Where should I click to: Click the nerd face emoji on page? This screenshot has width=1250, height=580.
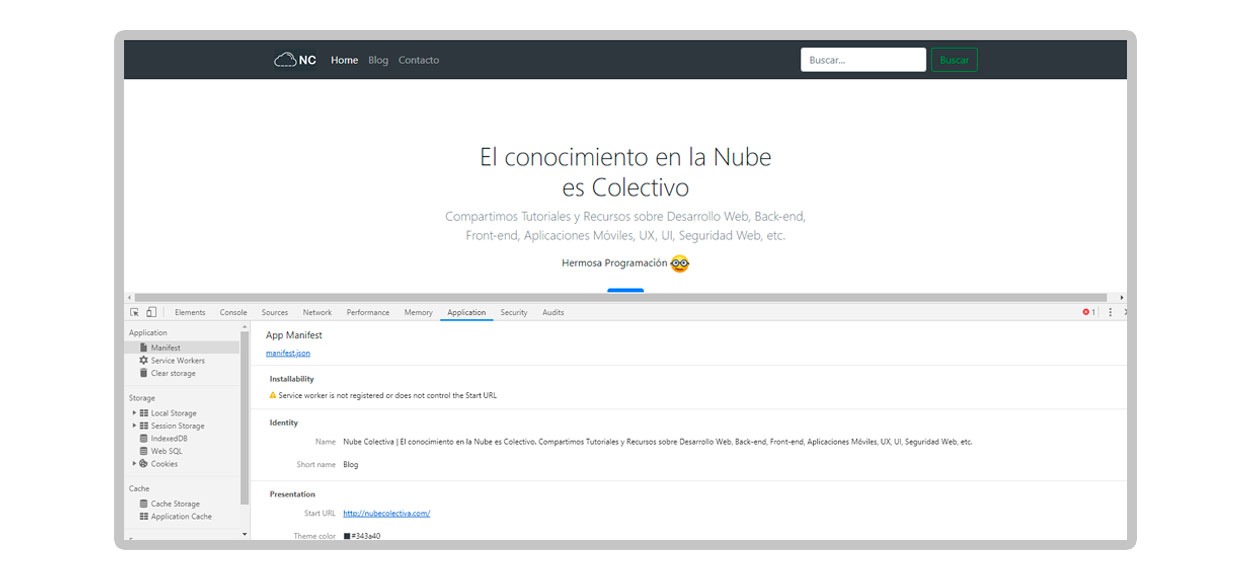680,263
